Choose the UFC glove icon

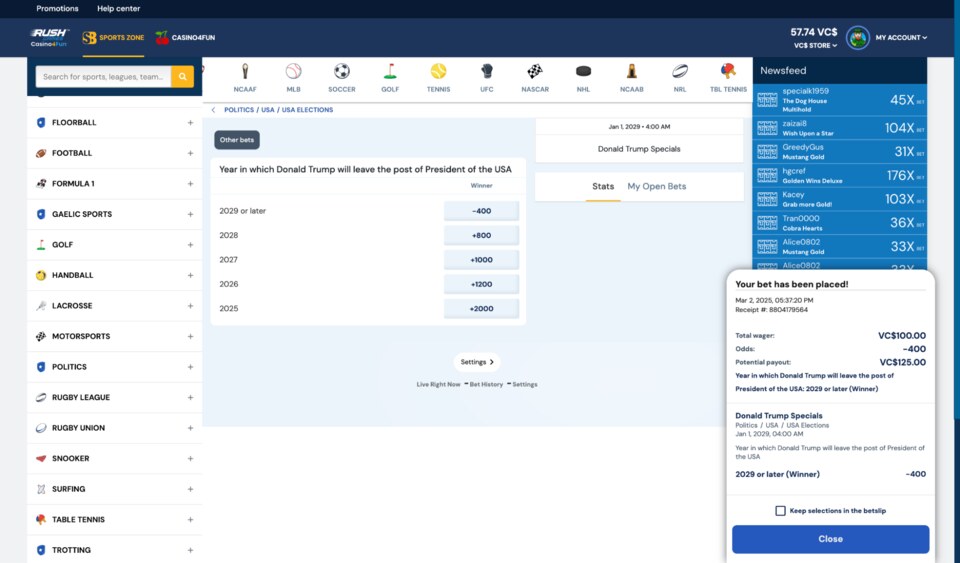[487, 72]
